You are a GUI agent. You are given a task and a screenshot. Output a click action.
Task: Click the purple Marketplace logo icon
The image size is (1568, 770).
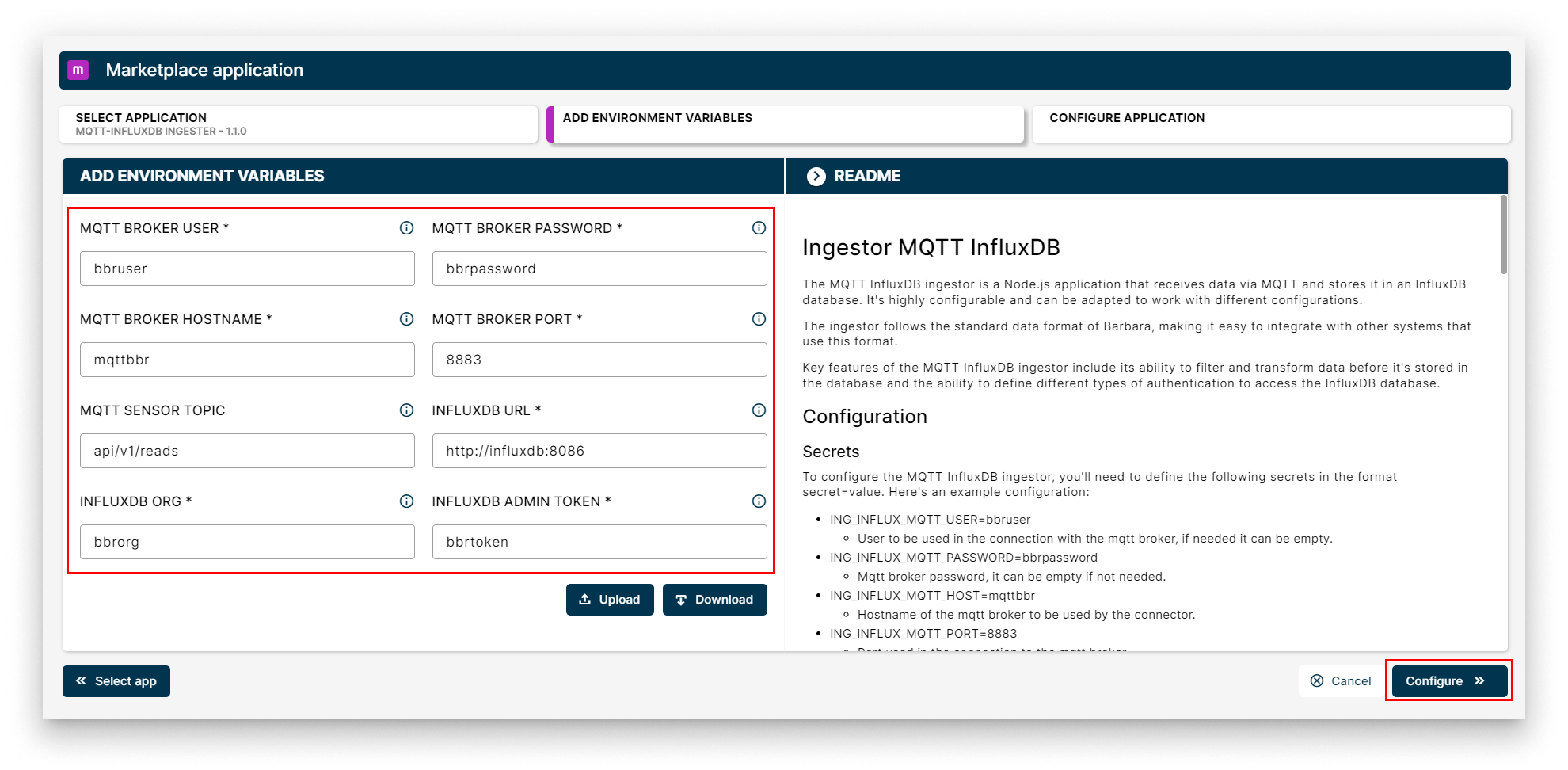(78, 70)
